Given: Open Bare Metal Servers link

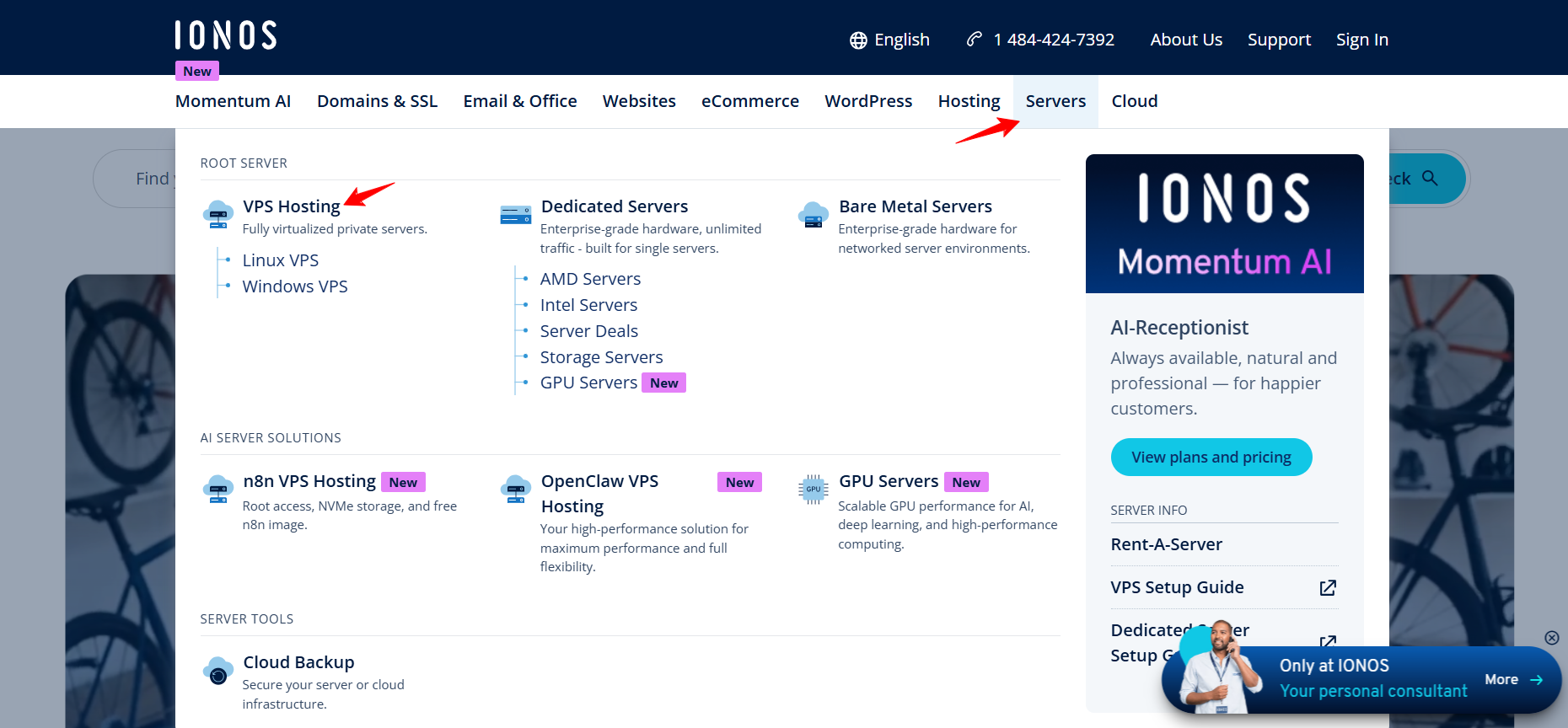Looking at the screenshot, I should click(x=916, y=206).
